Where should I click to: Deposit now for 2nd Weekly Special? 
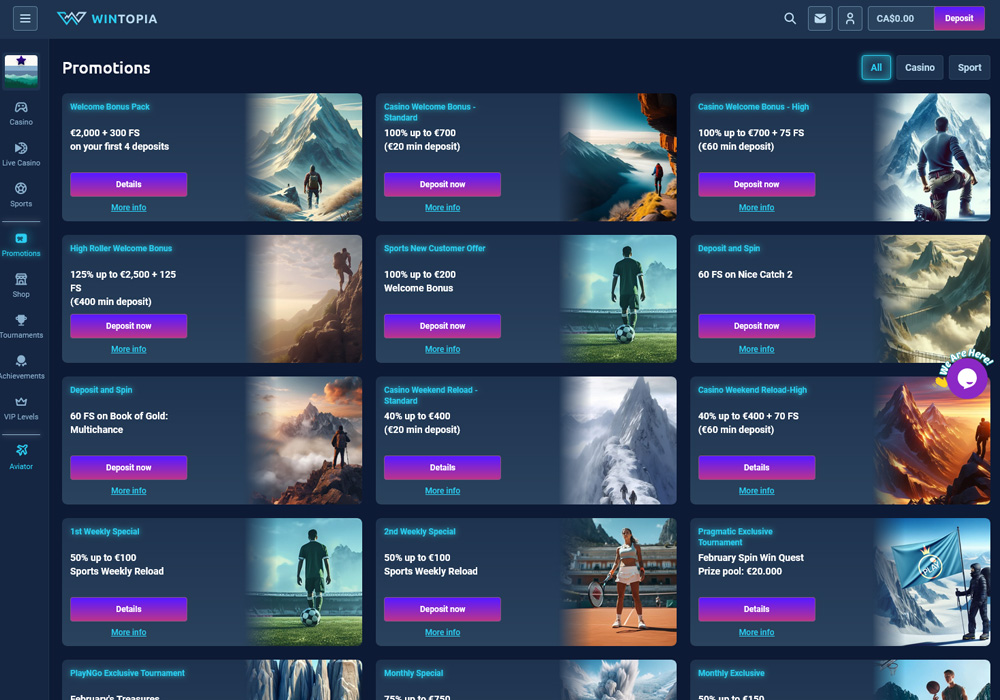[443, 609]
